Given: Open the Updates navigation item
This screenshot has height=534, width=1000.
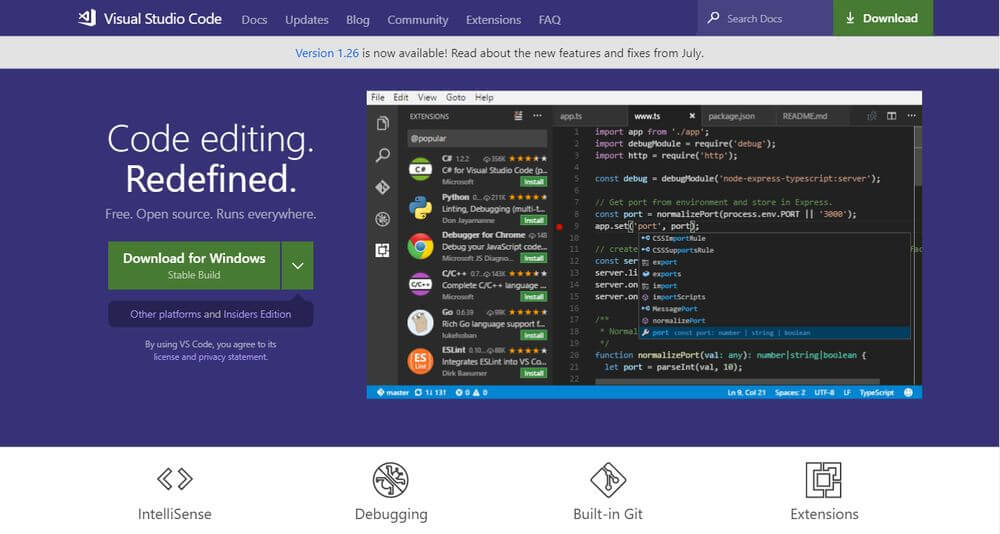Looking at the screenshot, I should 307,20.
